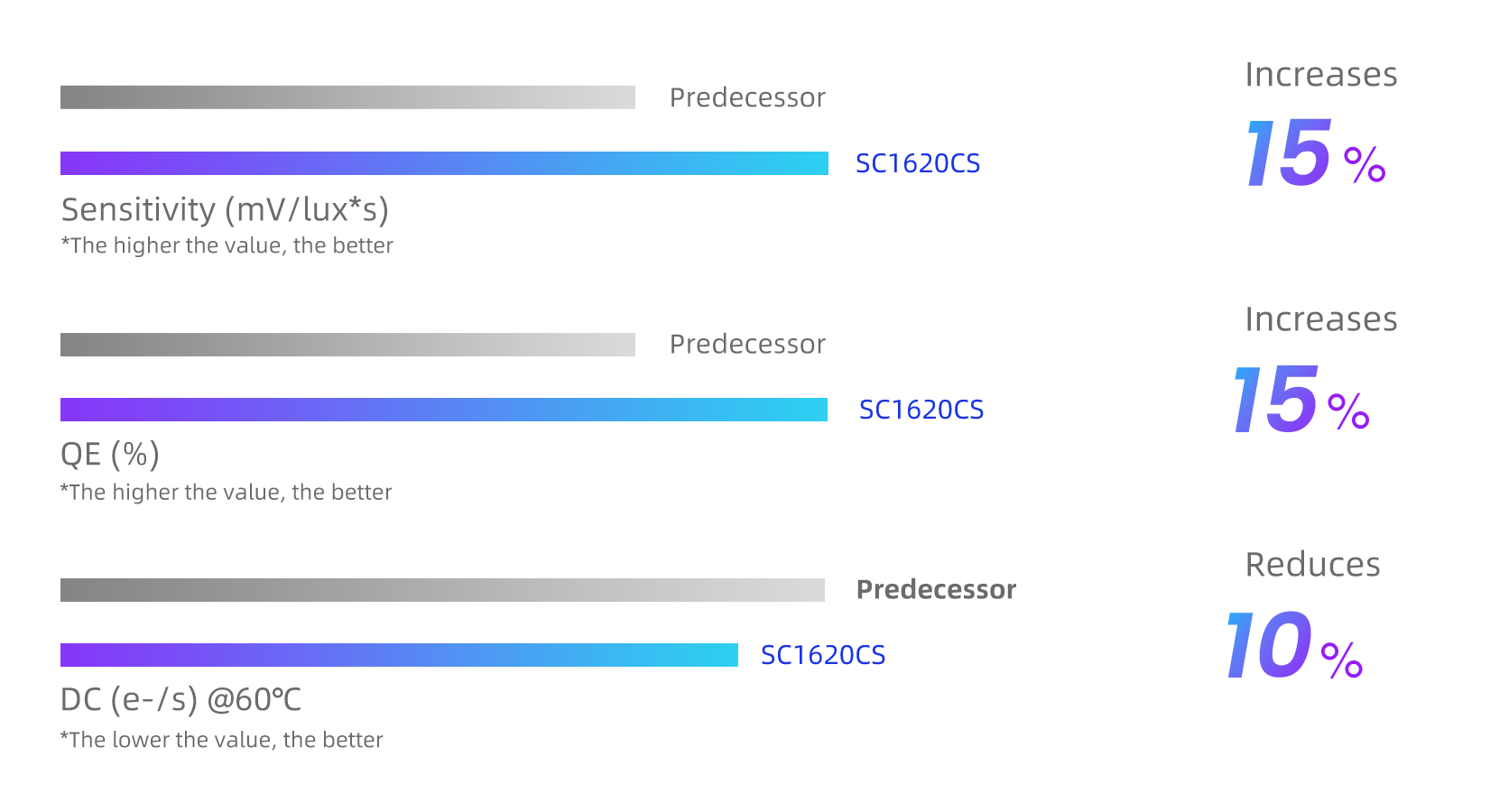Click the SC1620CS label beside the QE bar
The width and height of the screenshot is (1490, 812).
coord(921,410)
